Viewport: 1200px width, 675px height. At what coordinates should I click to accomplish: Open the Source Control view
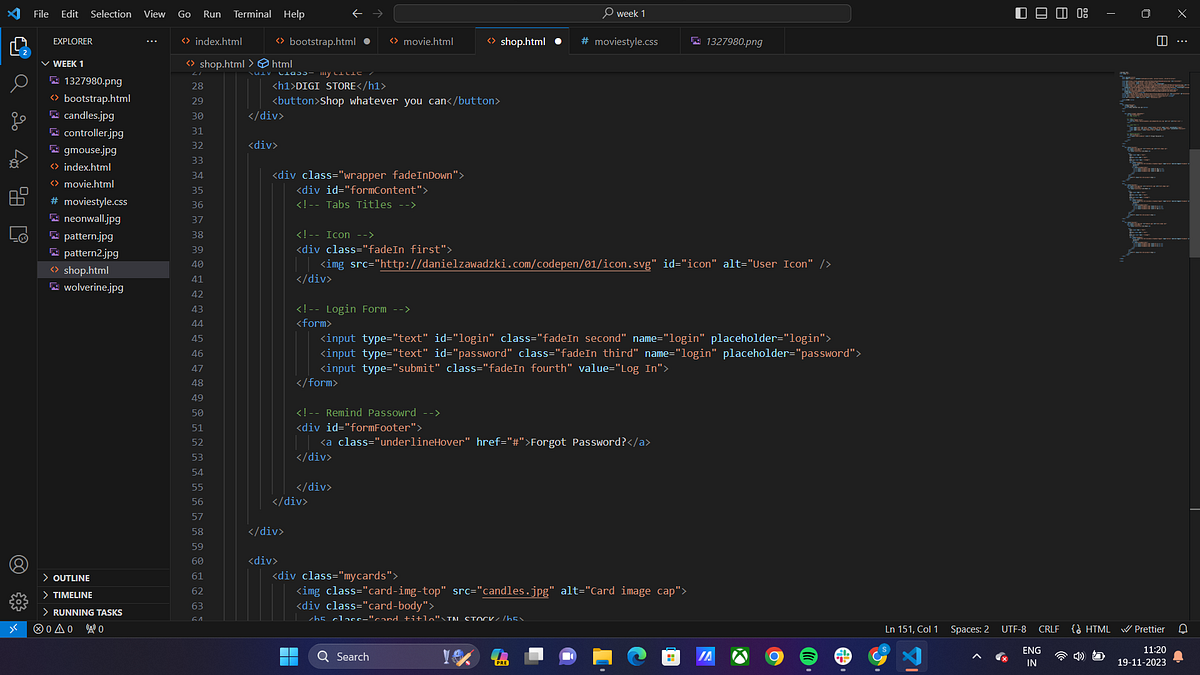(18, 121)
